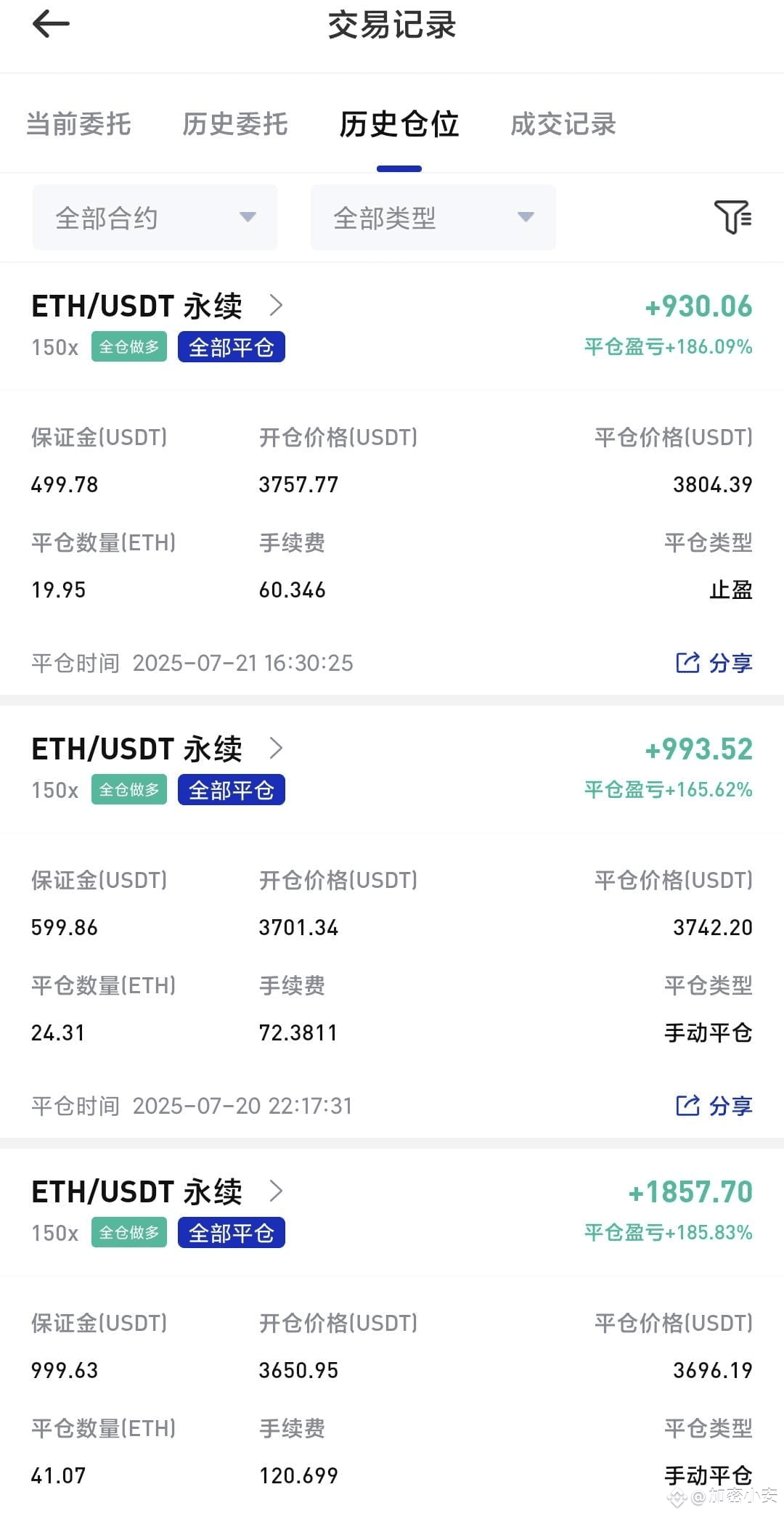This screenshot has height=1516, width=784.
Task: Open the filter icon at top right
Action: [732, 216]
